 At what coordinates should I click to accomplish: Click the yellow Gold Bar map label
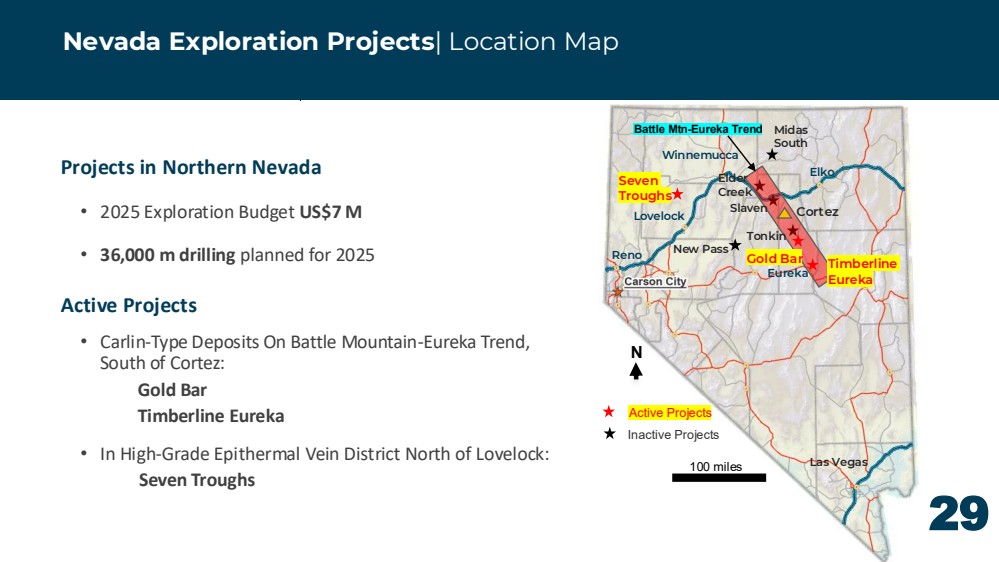[774, 258]
